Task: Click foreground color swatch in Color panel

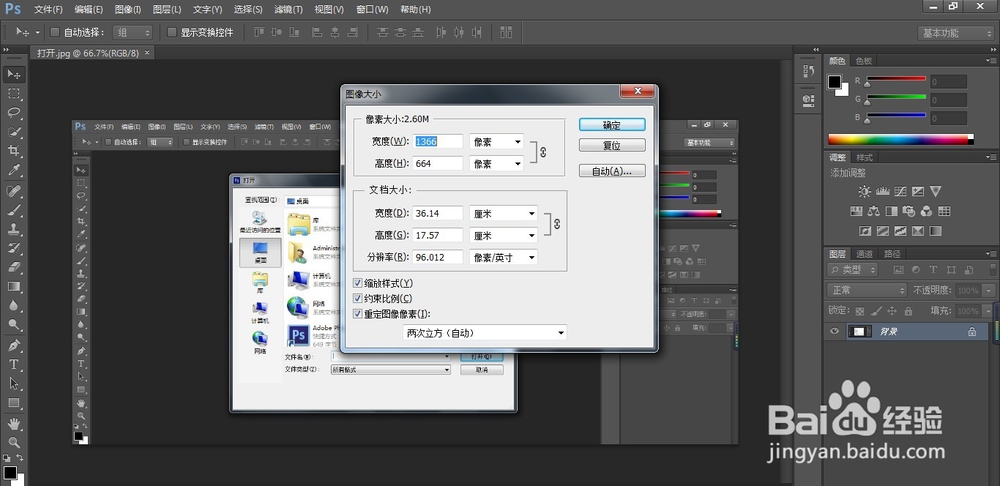Action: (834, 82)
